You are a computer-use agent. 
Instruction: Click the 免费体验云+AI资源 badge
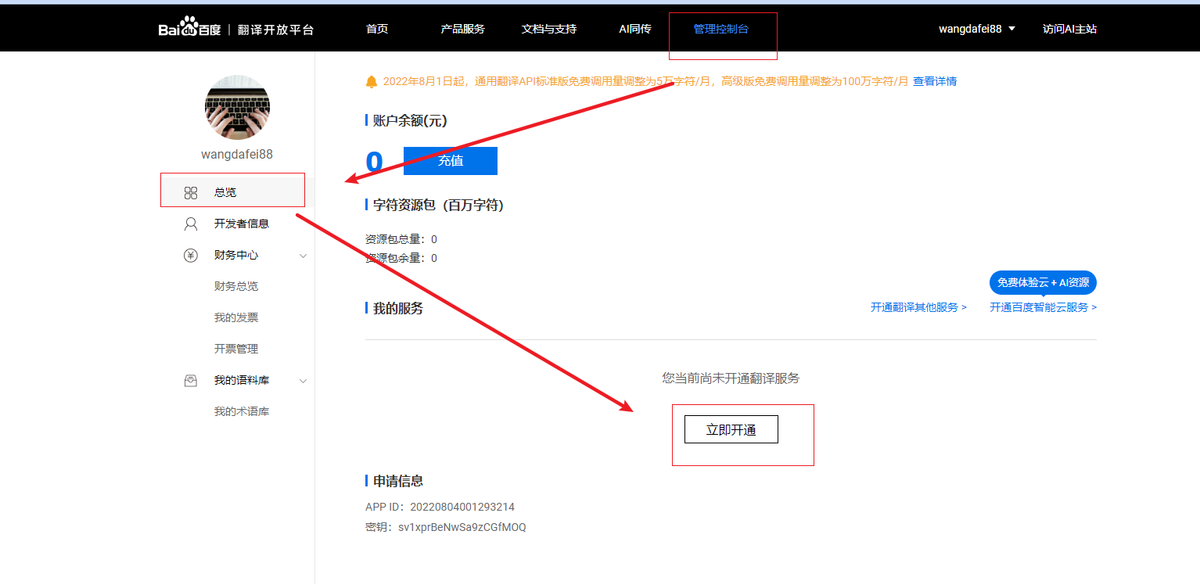pyautogui.click(x=1043, y=283)
